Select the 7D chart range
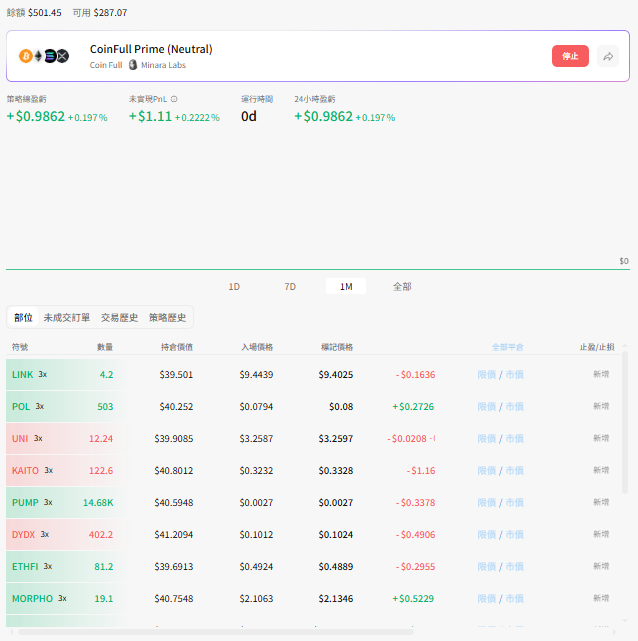The image size is (638, 641). [x=290, y=287]
